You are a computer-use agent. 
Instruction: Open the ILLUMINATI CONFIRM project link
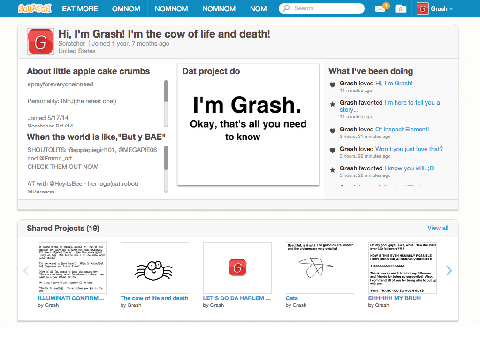pos(71,298)
